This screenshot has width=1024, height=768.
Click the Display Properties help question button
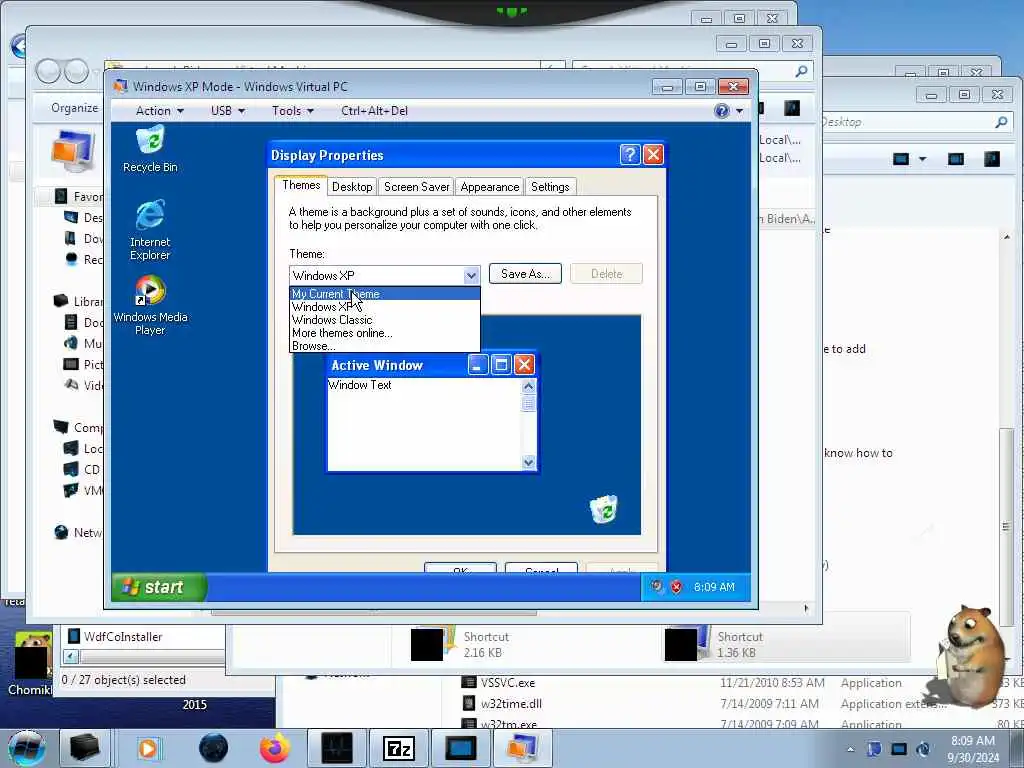[x=630, y=155]
